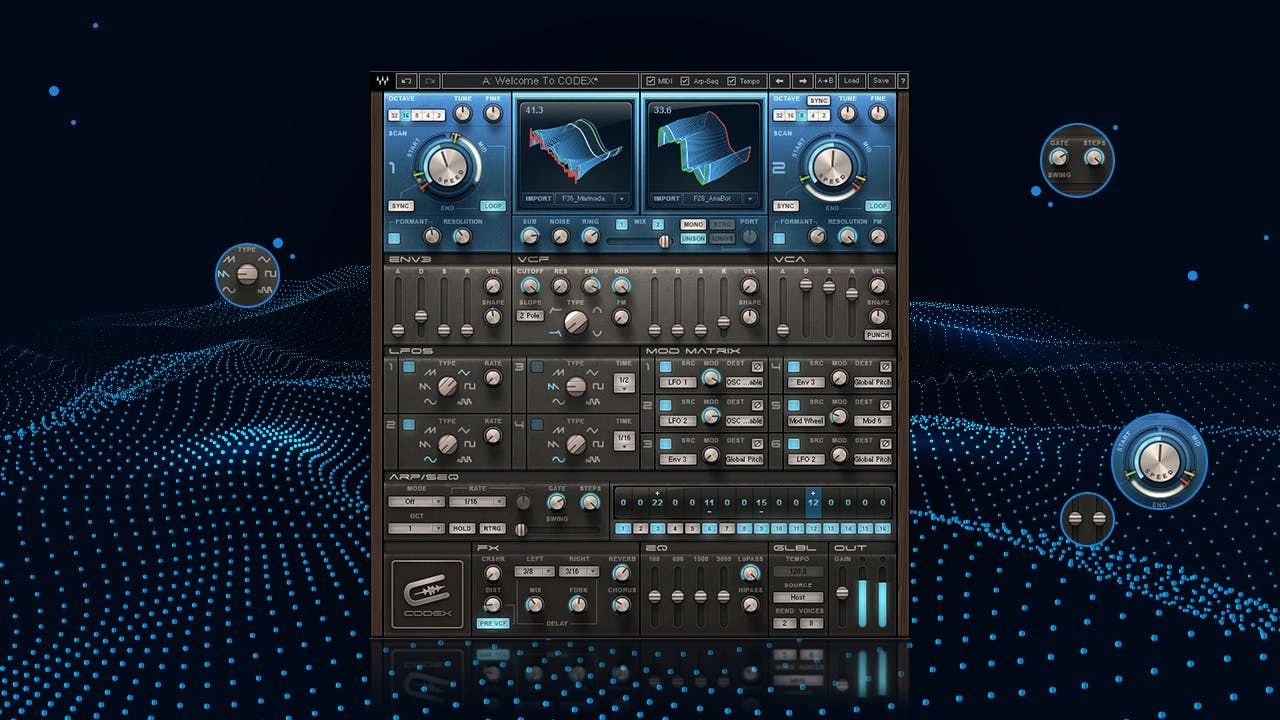Select sequencer step 4 button

(x=675, y=528)
